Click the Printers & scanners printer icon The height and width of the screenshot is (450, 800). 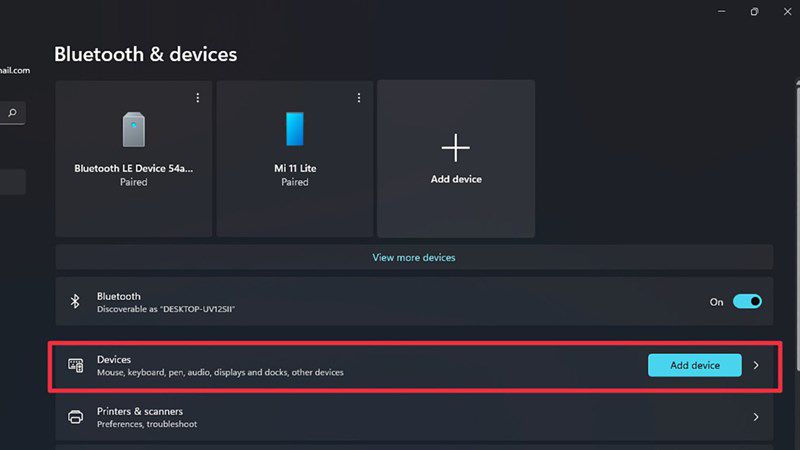pos(76,417)
